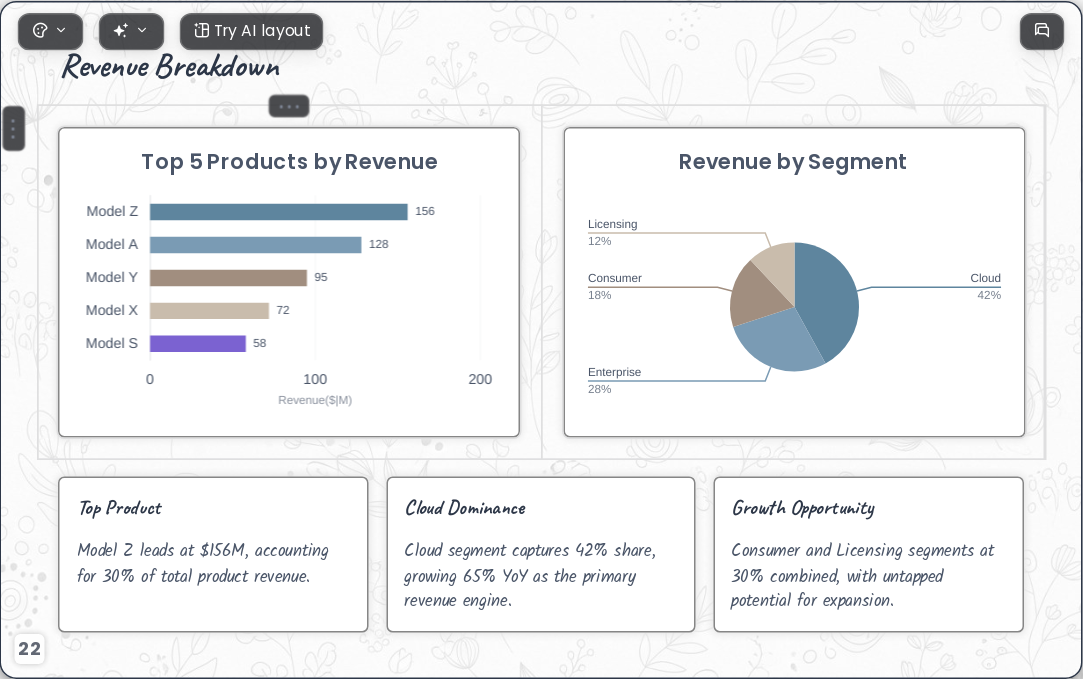Viewport: 1083px width, 681px height.
Task: Select the Top 5 Products by Revenue heading
Action: tap(289, 162)
